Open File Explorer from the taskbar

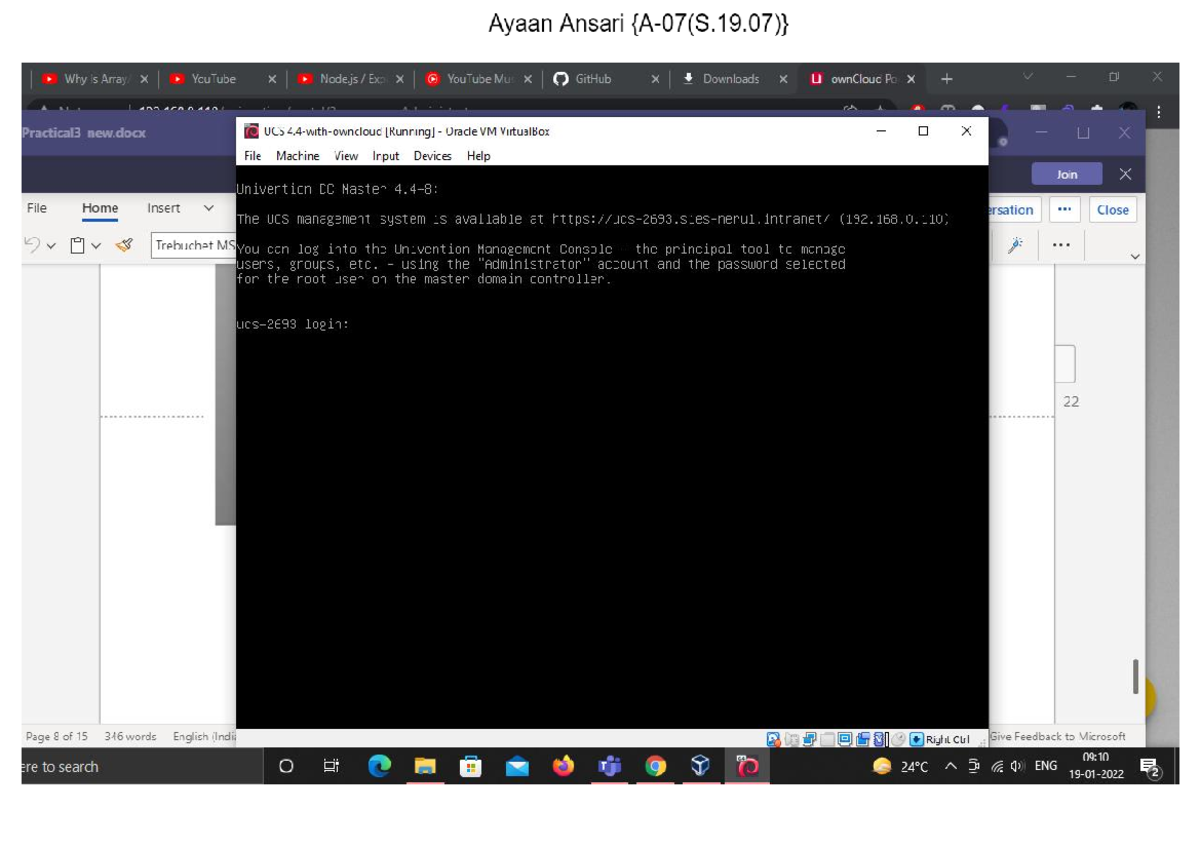tap(425, 767)
